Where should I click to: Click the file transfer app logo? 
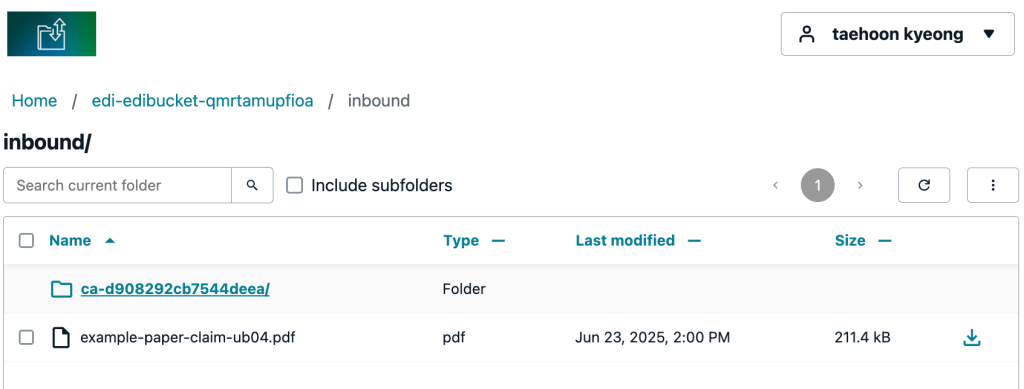[x=52, y=33]
